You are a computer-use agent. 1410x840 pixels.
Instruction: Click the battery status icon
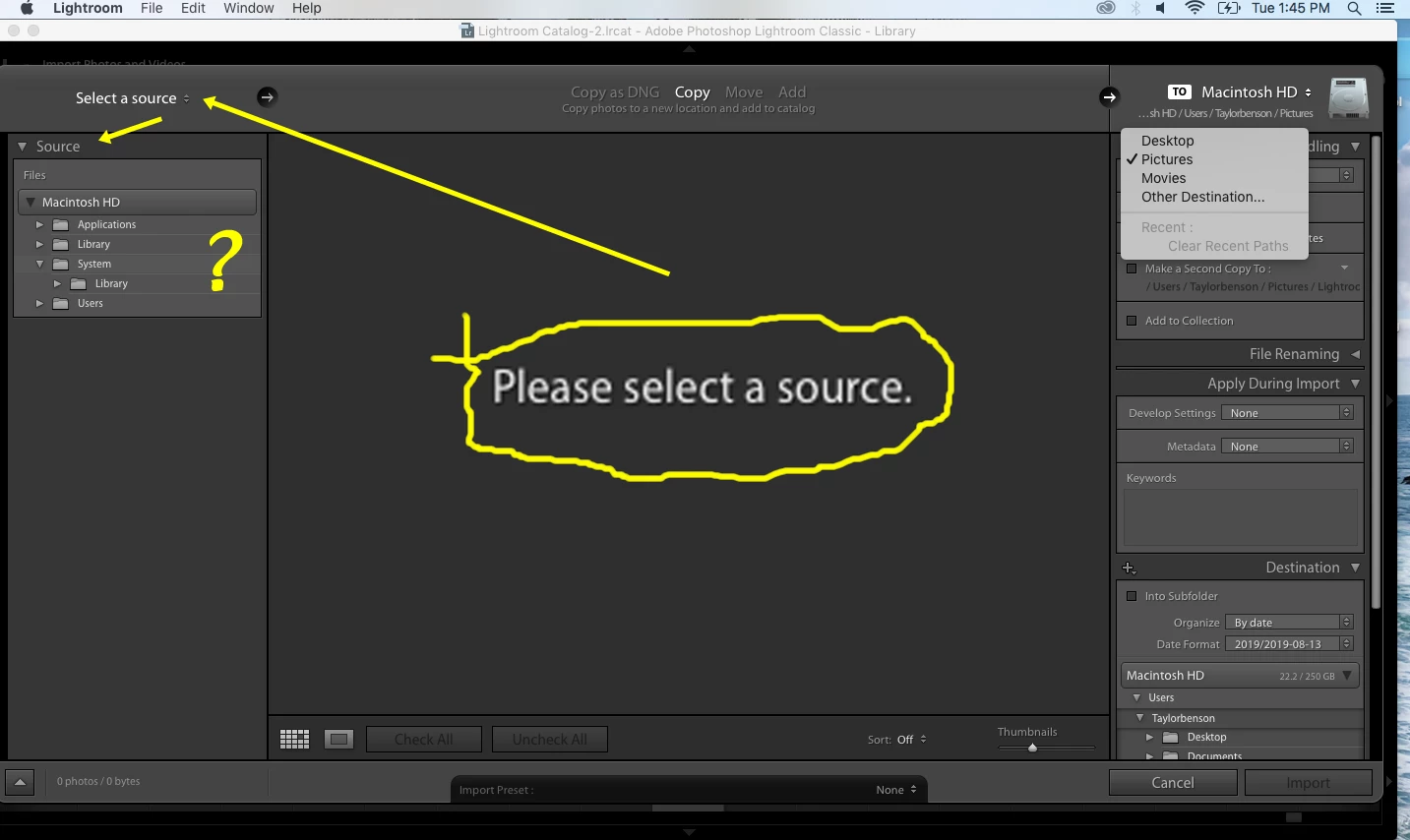[1228, 8]
